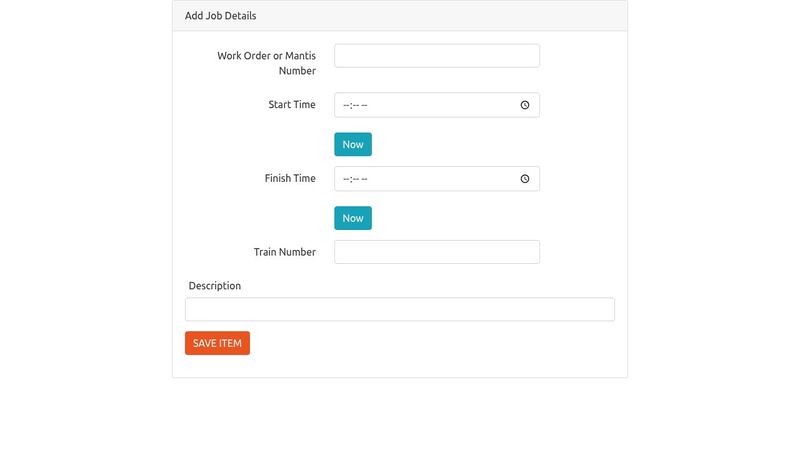Image resolution: width=800 pixels, height=450 pixels.
Task: Focus the Work Order or Mantis Number field
Action: click(x=436, y=56)
